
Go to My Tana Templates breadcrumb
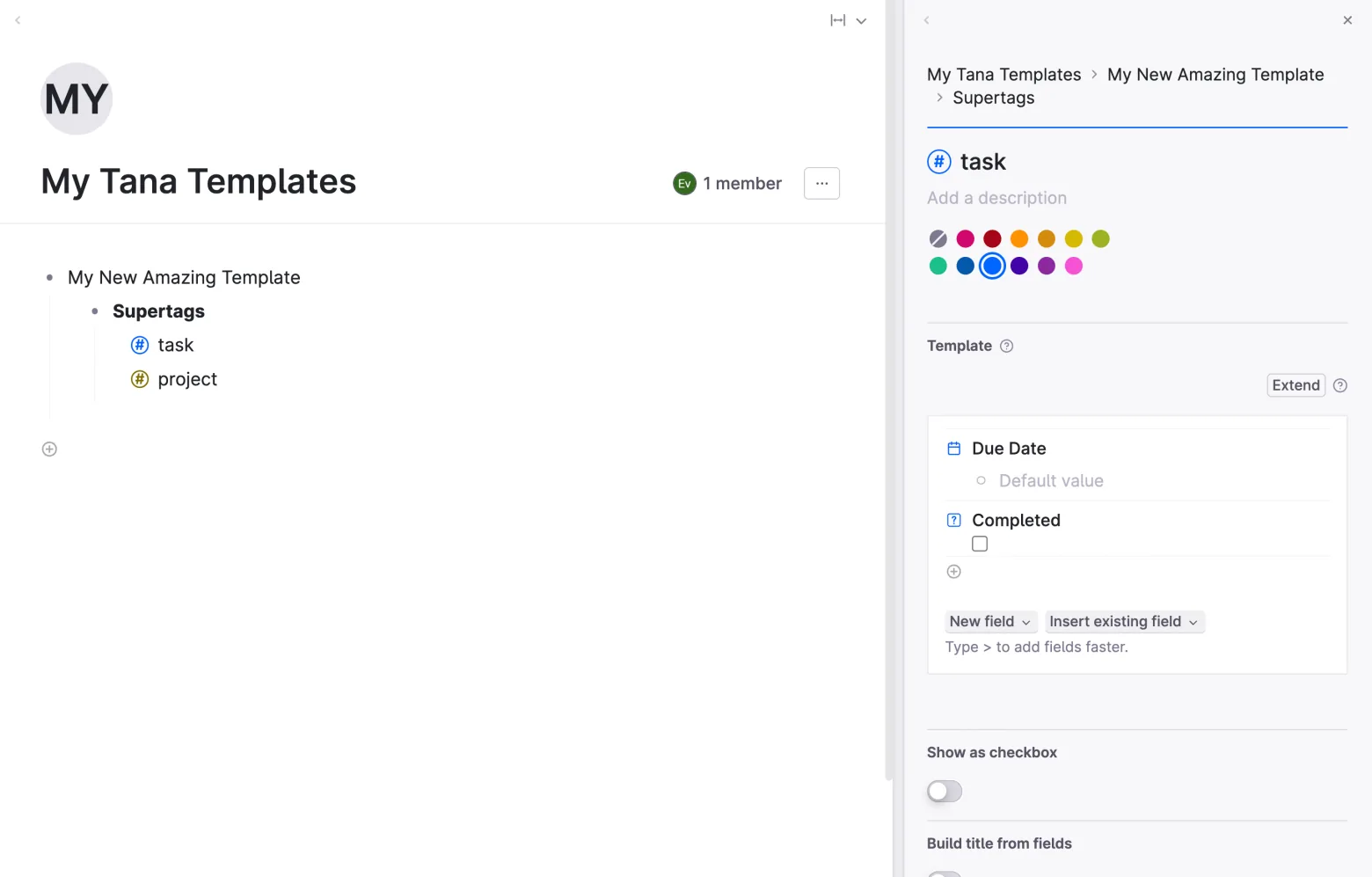point(1003,75)
